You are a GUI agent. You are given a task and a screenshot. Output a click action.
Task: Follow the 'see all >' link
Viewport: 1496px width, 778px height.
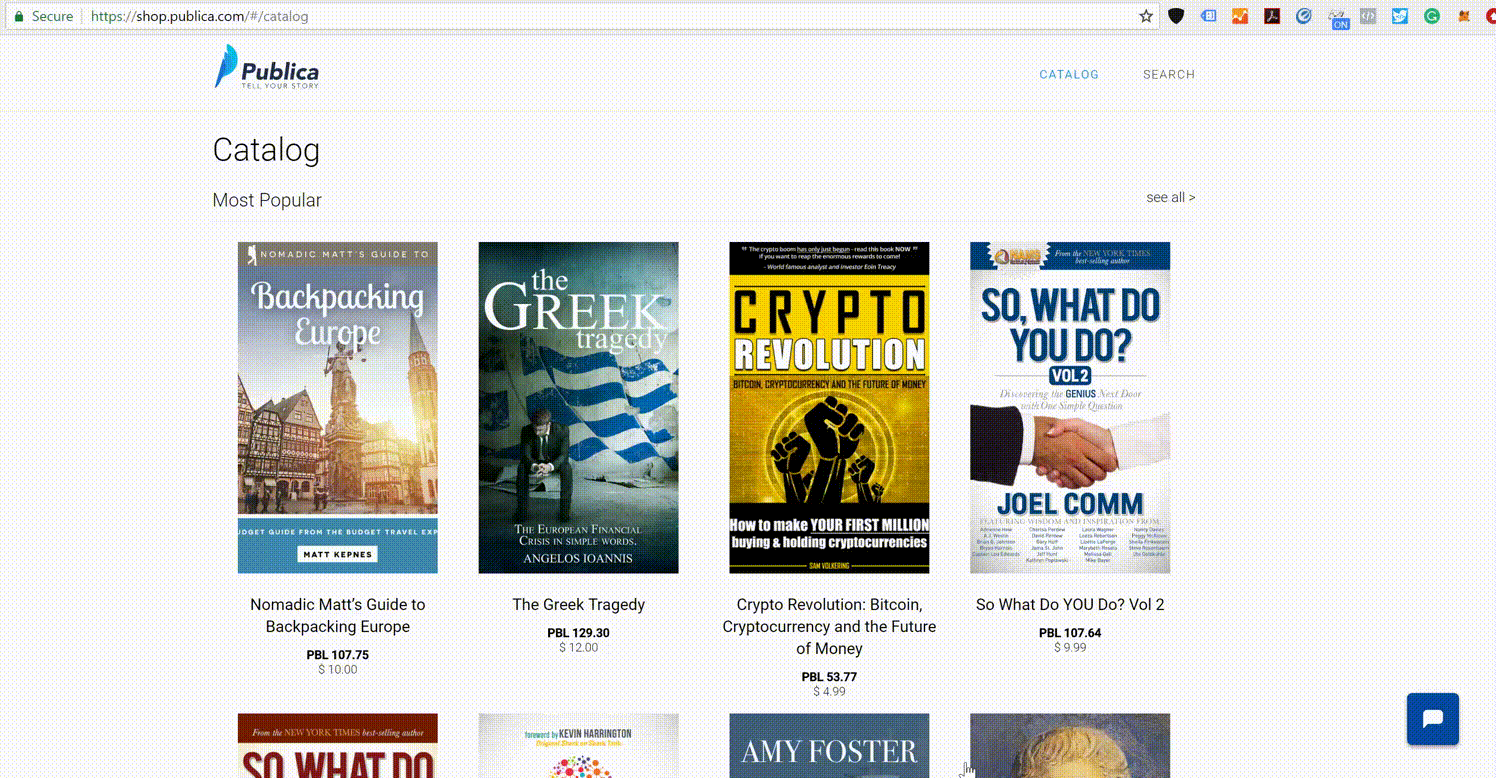click(x=1170, y=197)
